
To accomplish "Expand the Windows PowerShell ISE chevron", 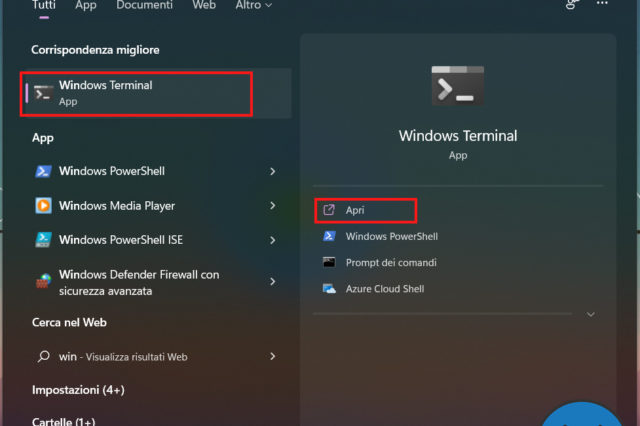I will coord(273,240).
